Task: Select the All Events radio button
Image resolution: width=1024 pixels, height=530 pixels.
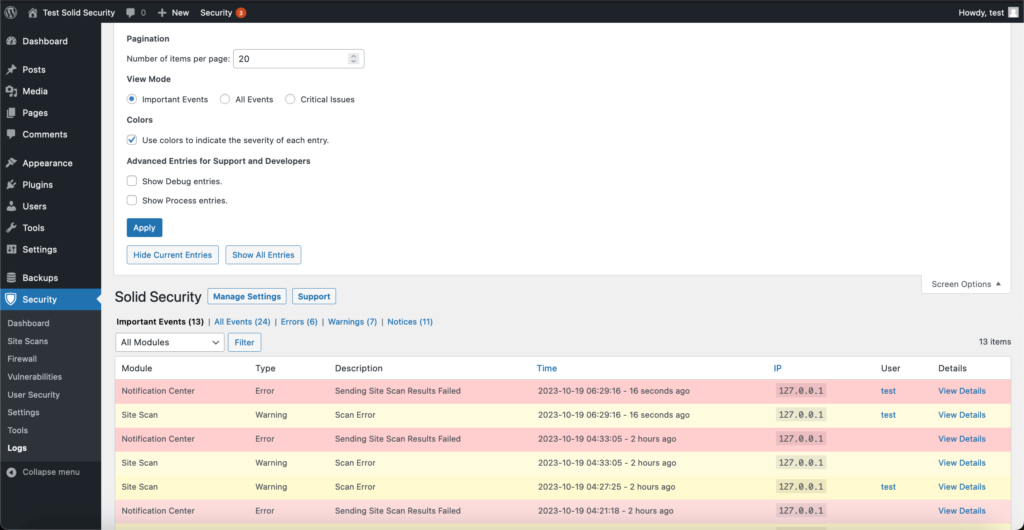Action: (x=225, y=99)
